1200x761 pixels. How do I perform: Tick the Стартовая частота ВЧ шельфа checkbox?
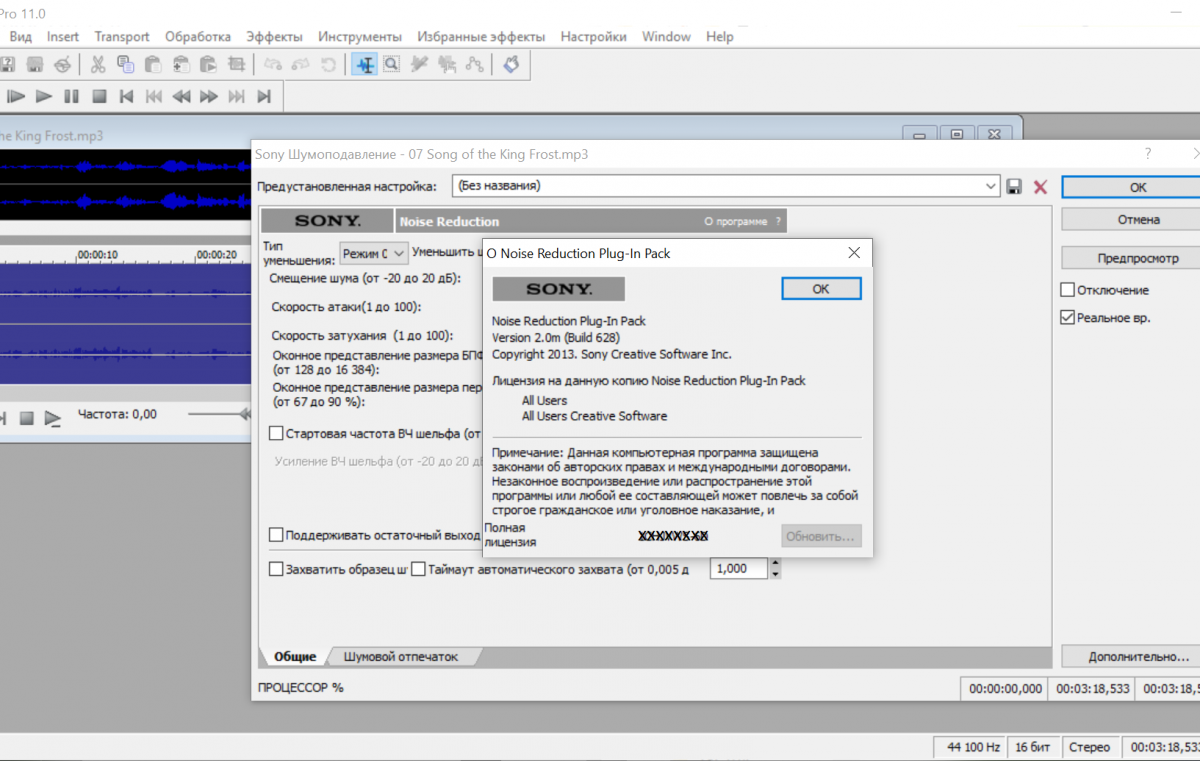pyautogui.click(x=276, y=434)
